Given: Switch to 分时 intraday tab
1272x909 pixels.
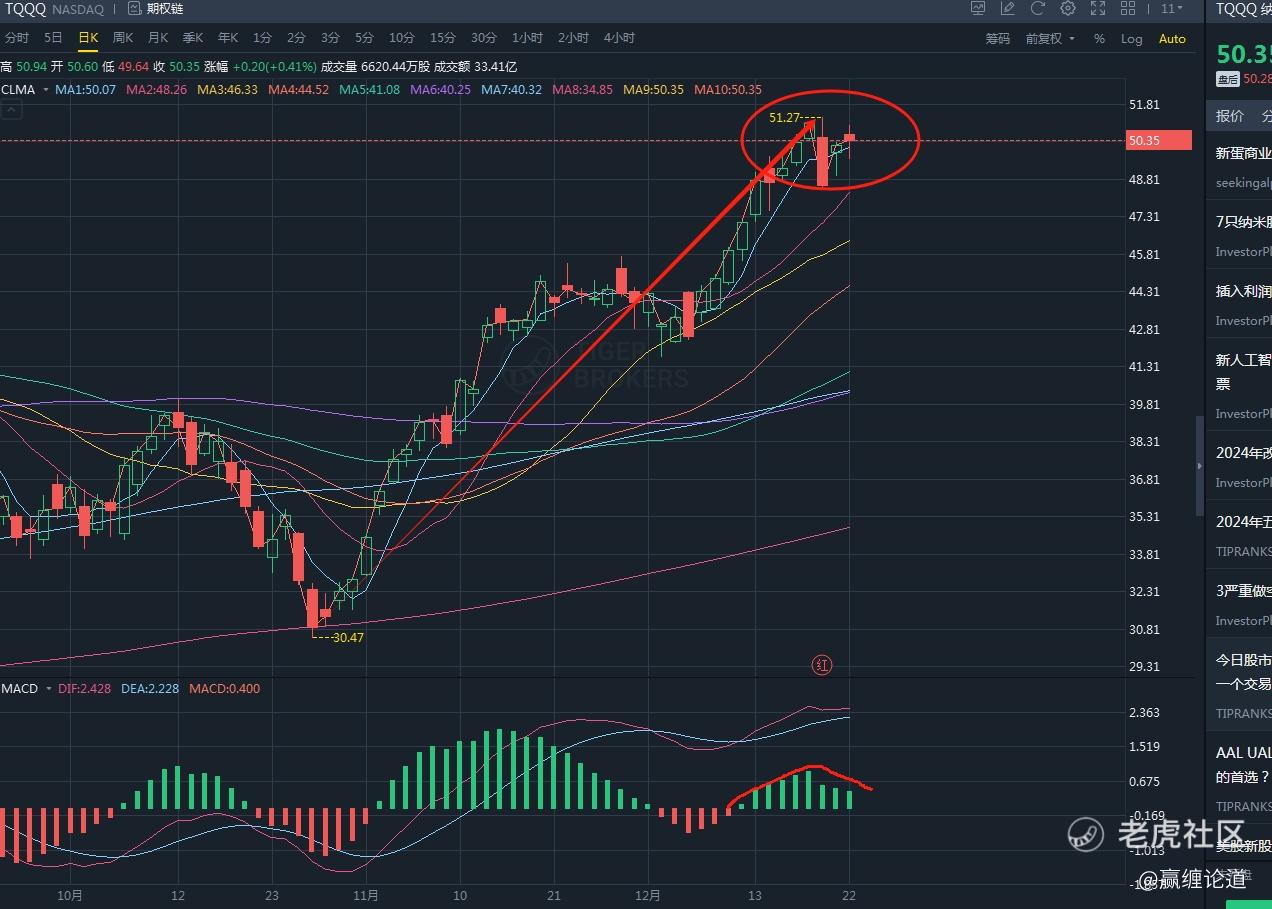Looking at the screenshot, I should [17, 38].
